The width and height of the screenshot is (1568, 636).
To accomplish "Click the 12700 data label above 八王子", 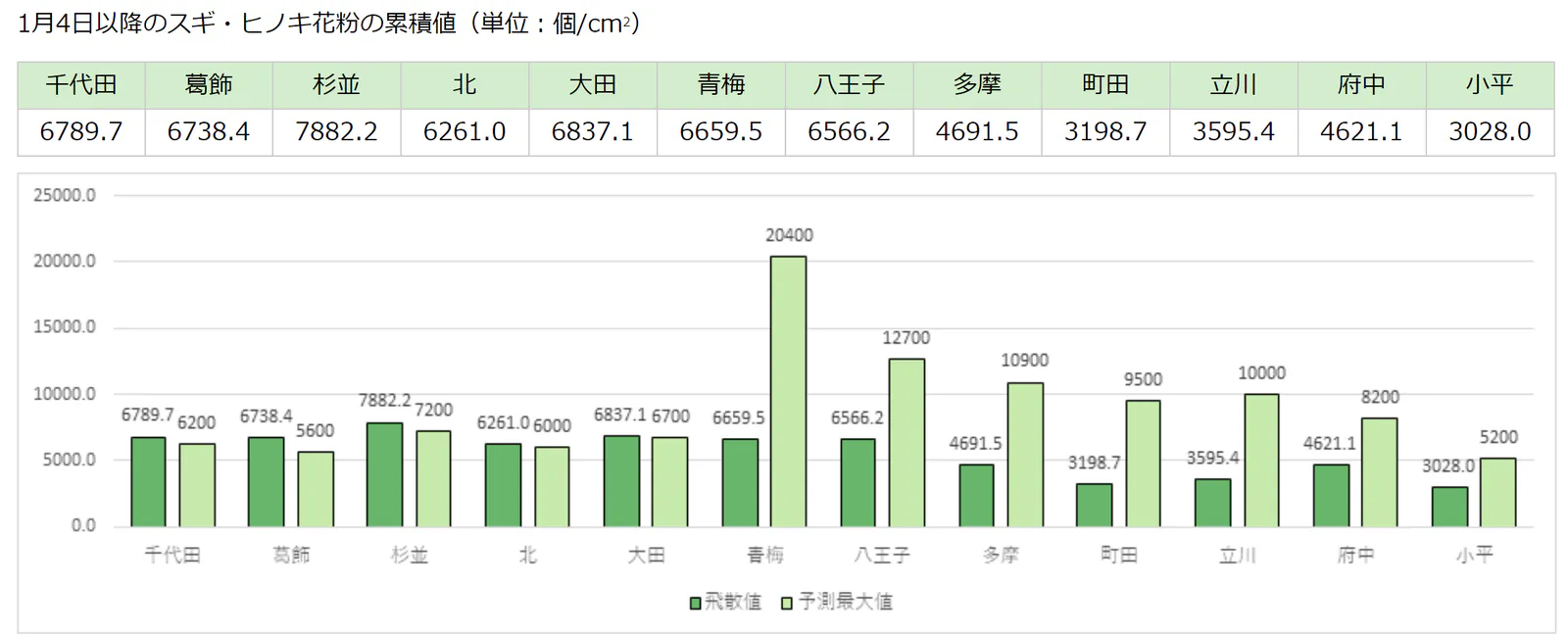I will point(906,338).
